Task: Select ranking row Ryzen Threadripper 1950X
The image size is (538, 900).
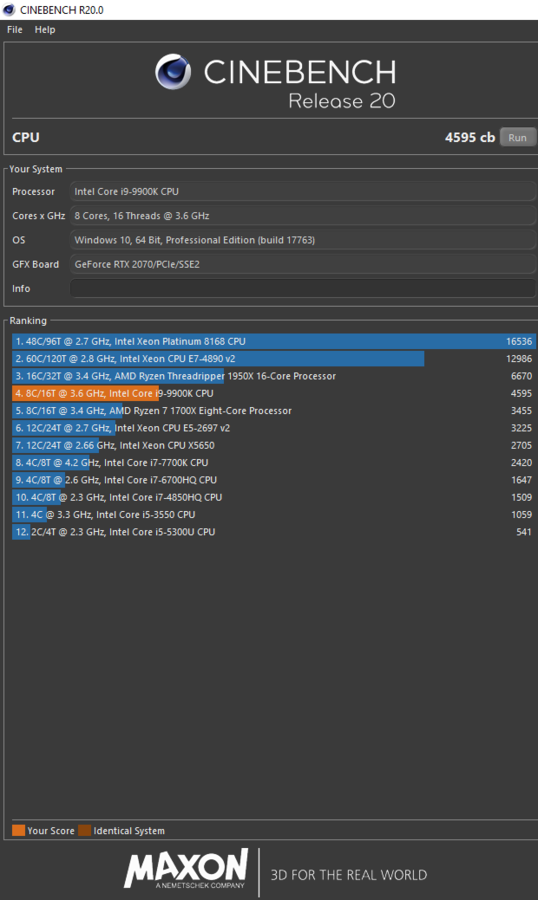Action: tap(274, 376)
